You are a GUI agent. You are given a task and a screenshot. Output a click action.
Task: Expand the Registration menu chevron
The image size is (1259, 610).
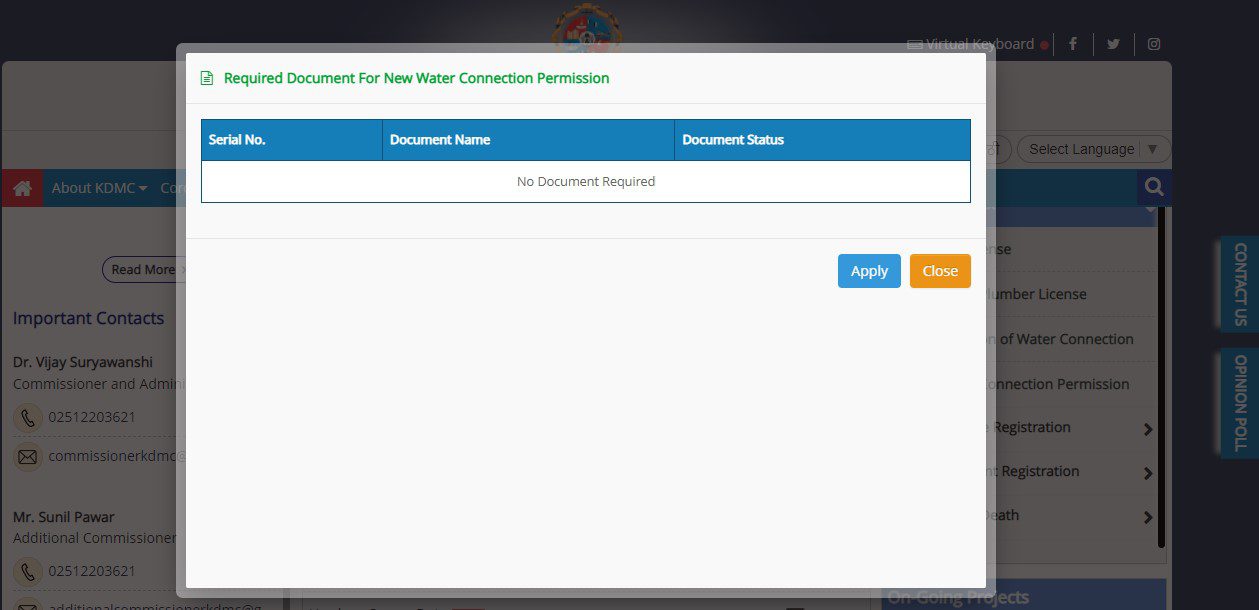point(1147,428)
